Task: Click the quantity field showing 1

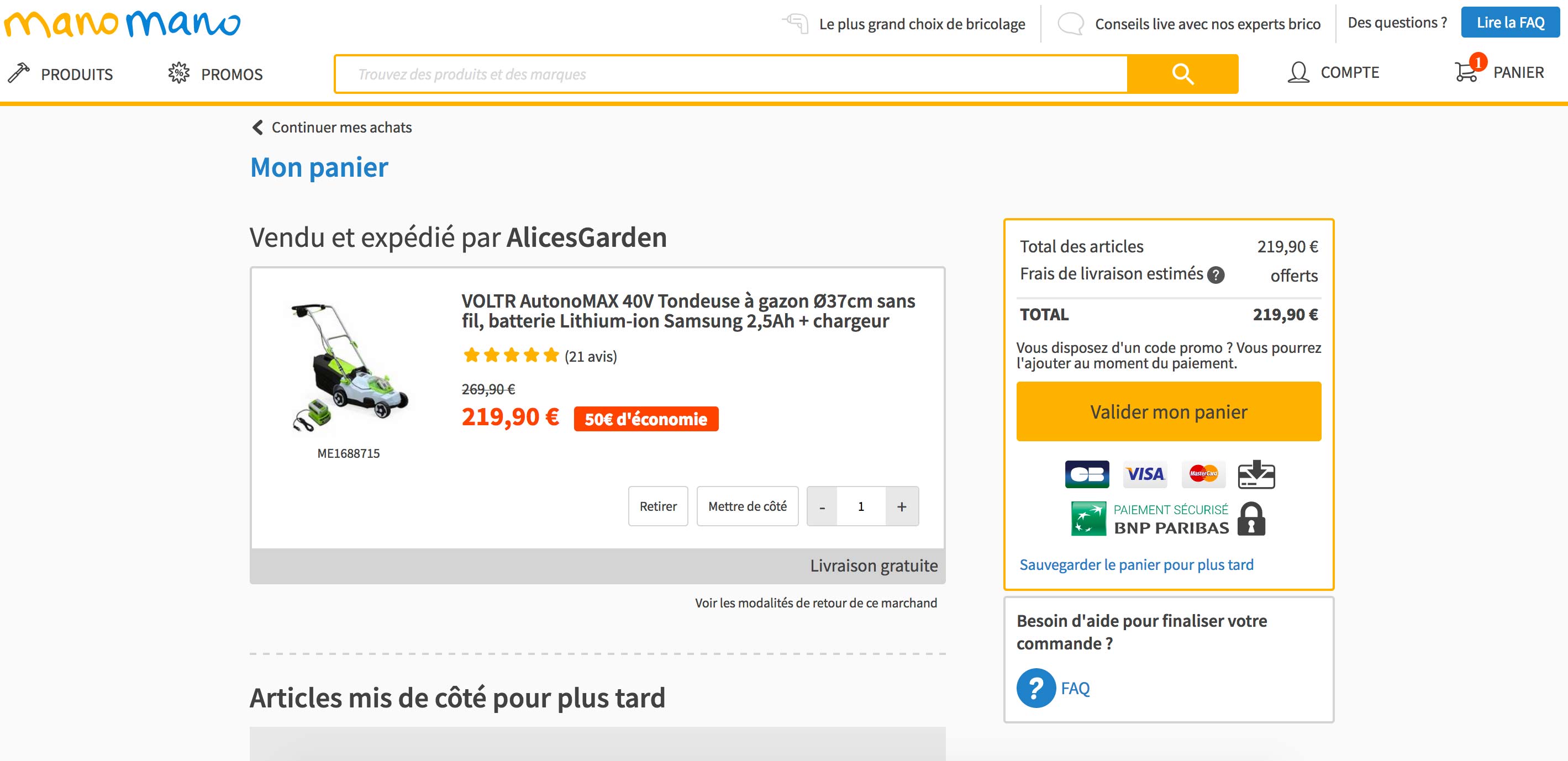Action: pyautogui.click(x=861, y=506)
